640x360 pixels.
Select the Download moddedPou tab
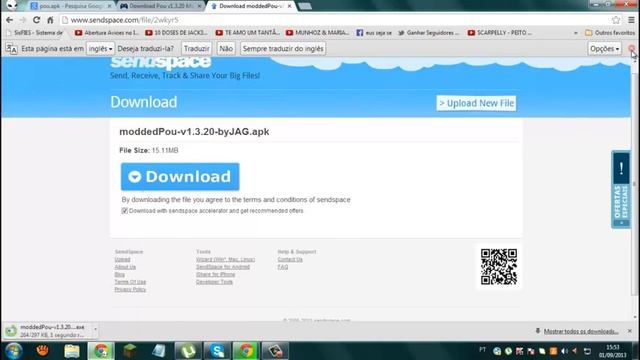(250, 6)
